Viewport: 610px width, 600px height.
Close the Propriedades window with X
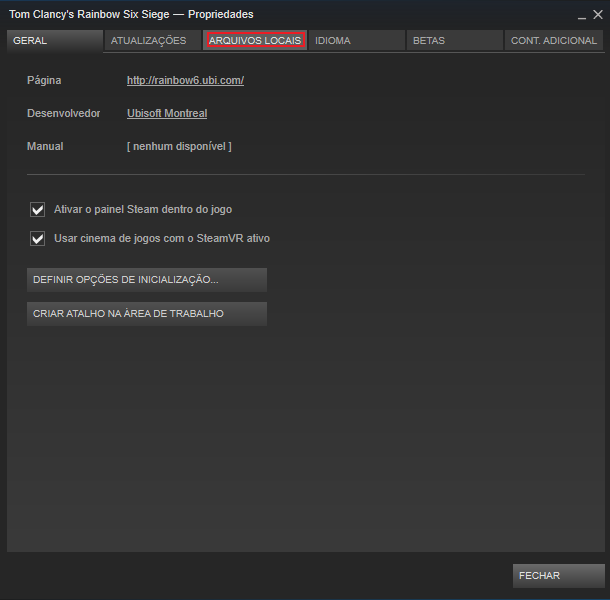coord(598,14)
